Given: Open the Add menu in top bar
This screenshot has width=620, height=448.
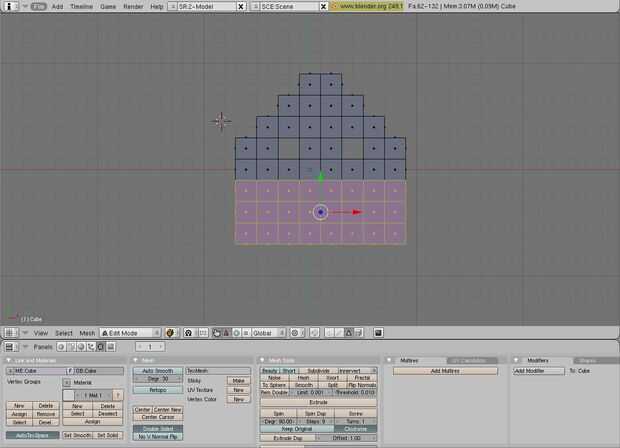Looking at the screenshot, I should coord(57,7).
